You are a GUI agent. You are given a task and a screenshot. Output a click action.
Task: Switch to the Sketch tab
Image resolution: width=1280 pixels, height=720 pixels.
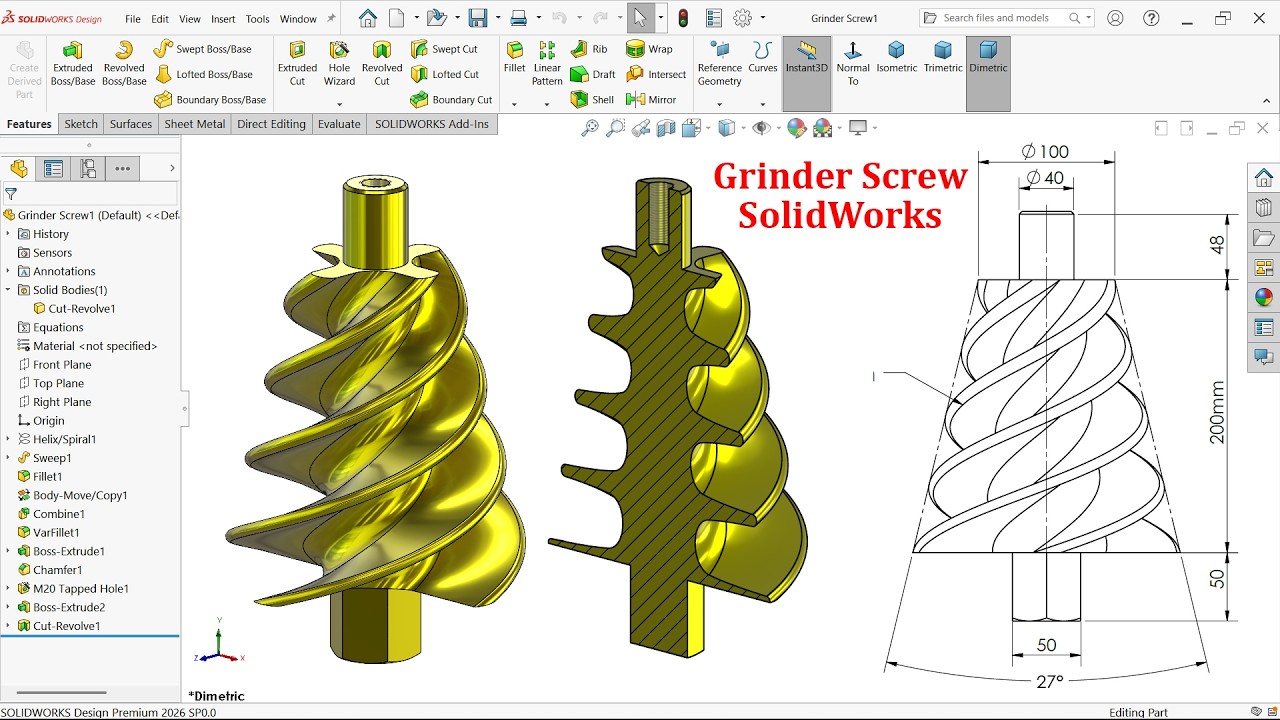coord(81,124)
